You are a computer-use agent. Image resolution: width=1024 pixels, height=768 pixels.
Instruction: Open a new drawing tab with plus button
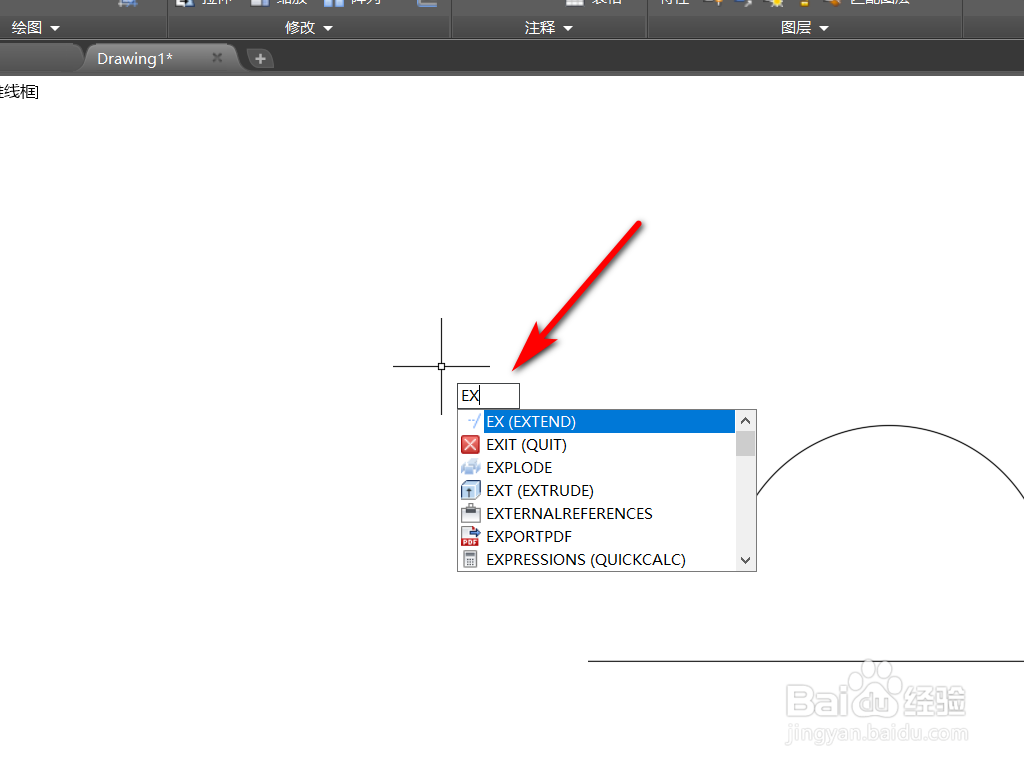click(260, 59)
